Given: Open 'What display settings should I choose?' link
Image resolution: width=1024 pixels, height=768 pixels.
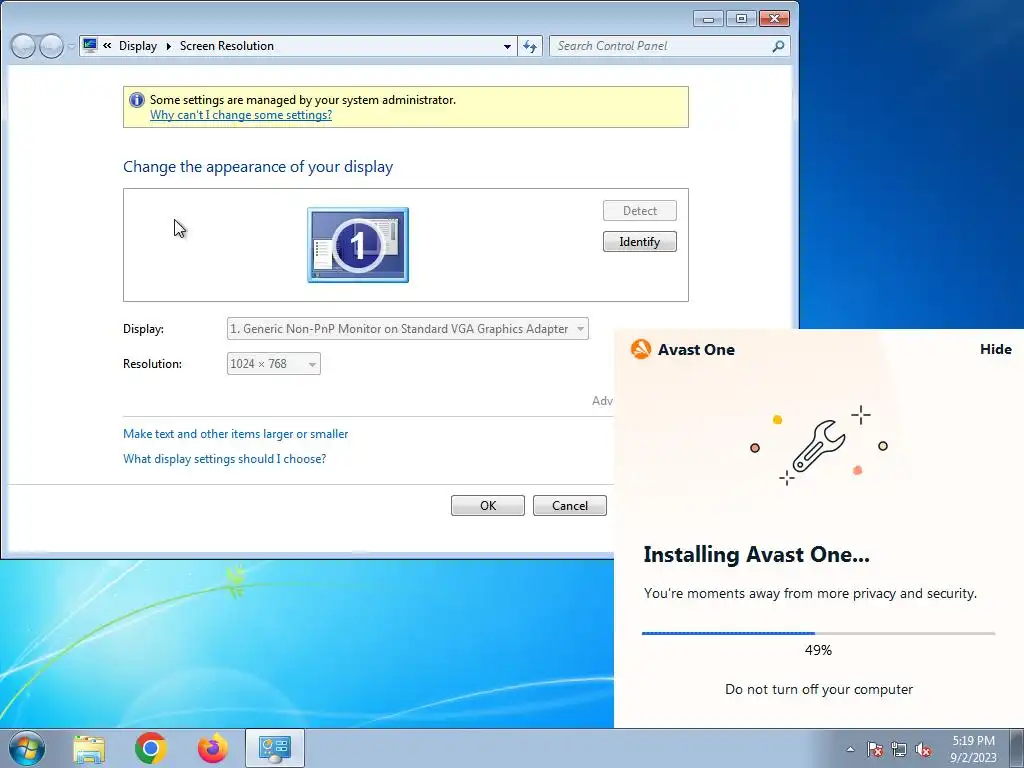Looking at the screenshot, I should coord(225,458).
